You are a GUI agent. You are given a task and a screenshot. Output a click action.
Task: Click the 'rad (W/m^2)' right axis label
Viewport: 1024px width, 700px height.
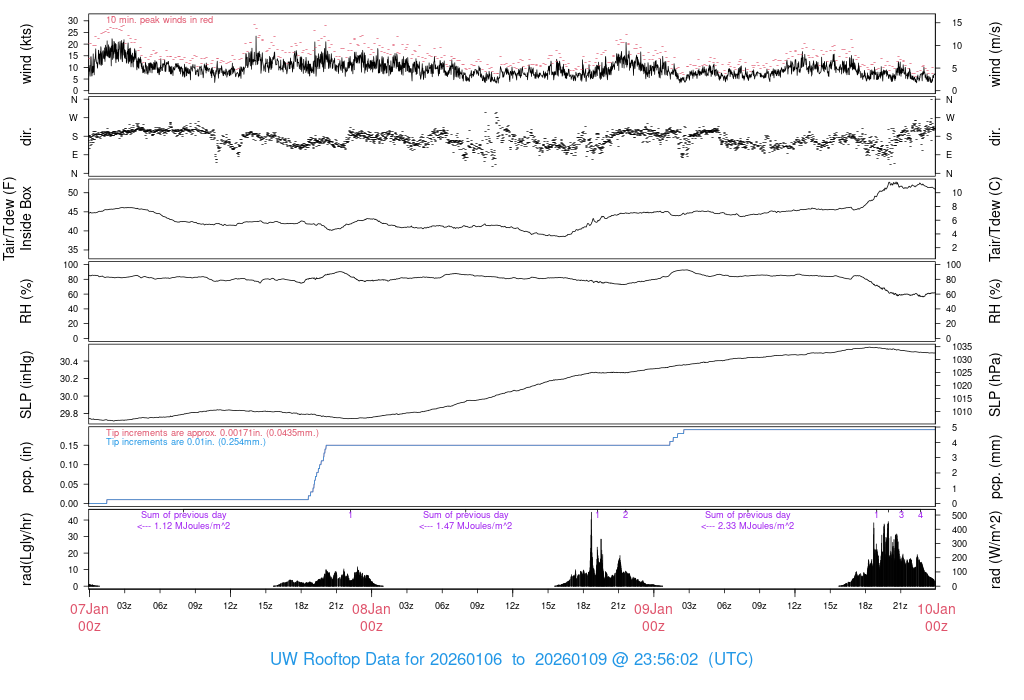point(995,549)
